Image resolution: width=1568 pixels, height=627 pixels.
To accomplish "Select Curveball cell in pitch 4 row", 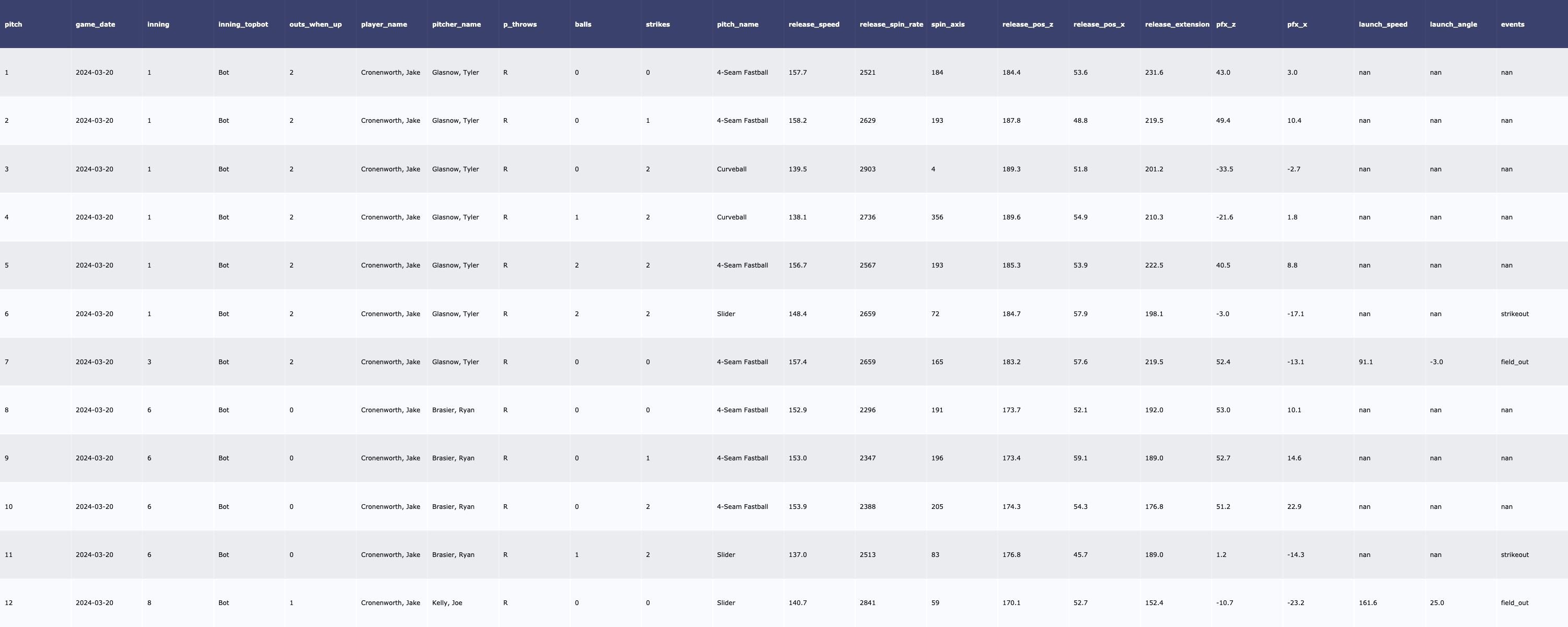I will pos(731,217).
